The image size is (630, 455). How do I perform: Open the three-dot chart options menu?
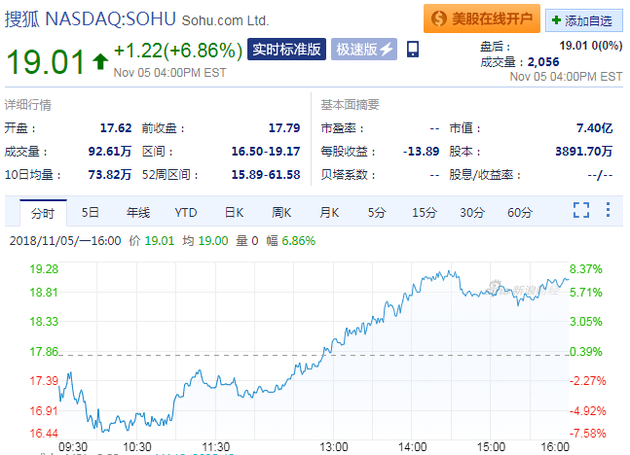point(608,210)
